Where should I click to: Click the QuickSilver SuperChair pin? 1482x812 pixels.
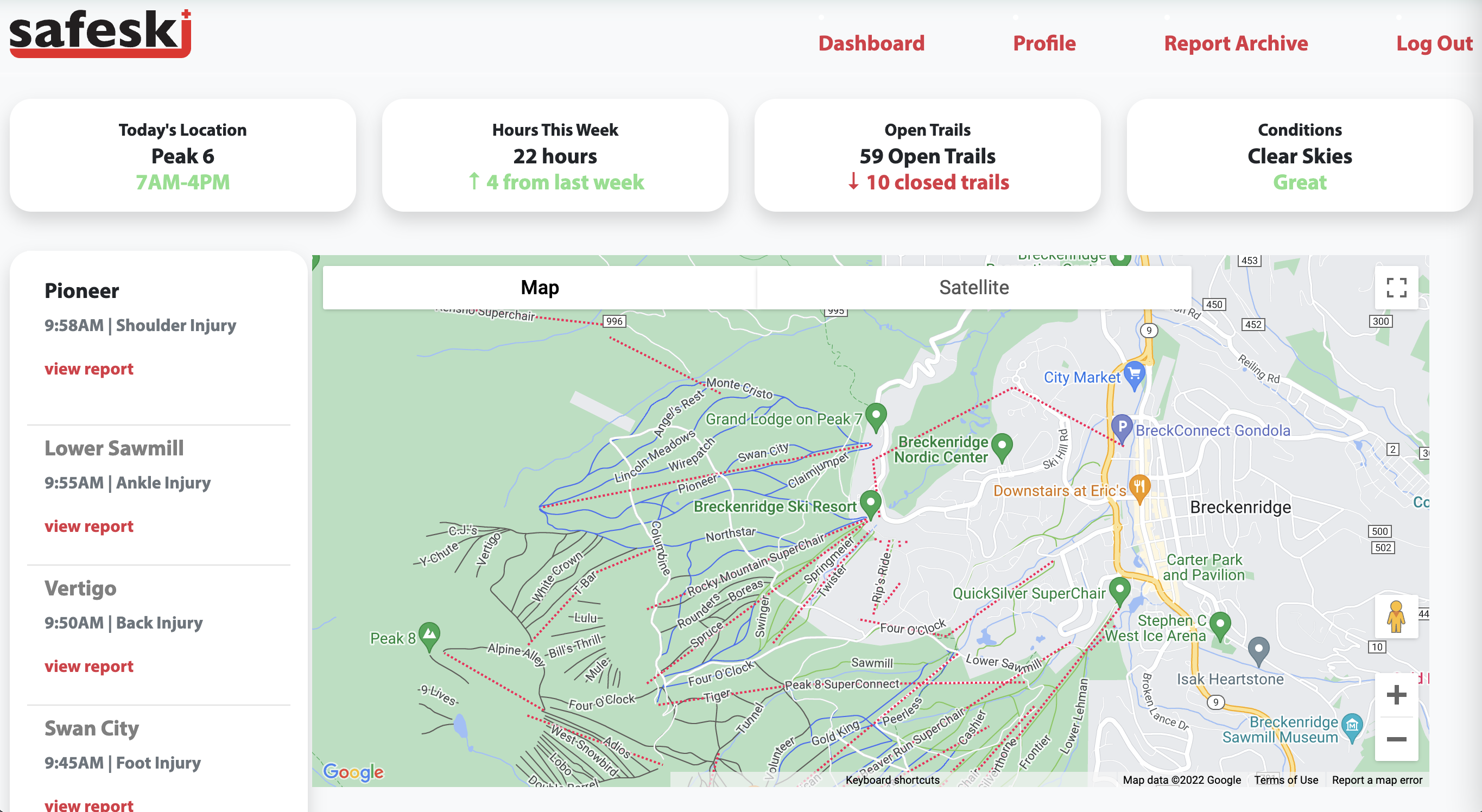pos(1119,589)
